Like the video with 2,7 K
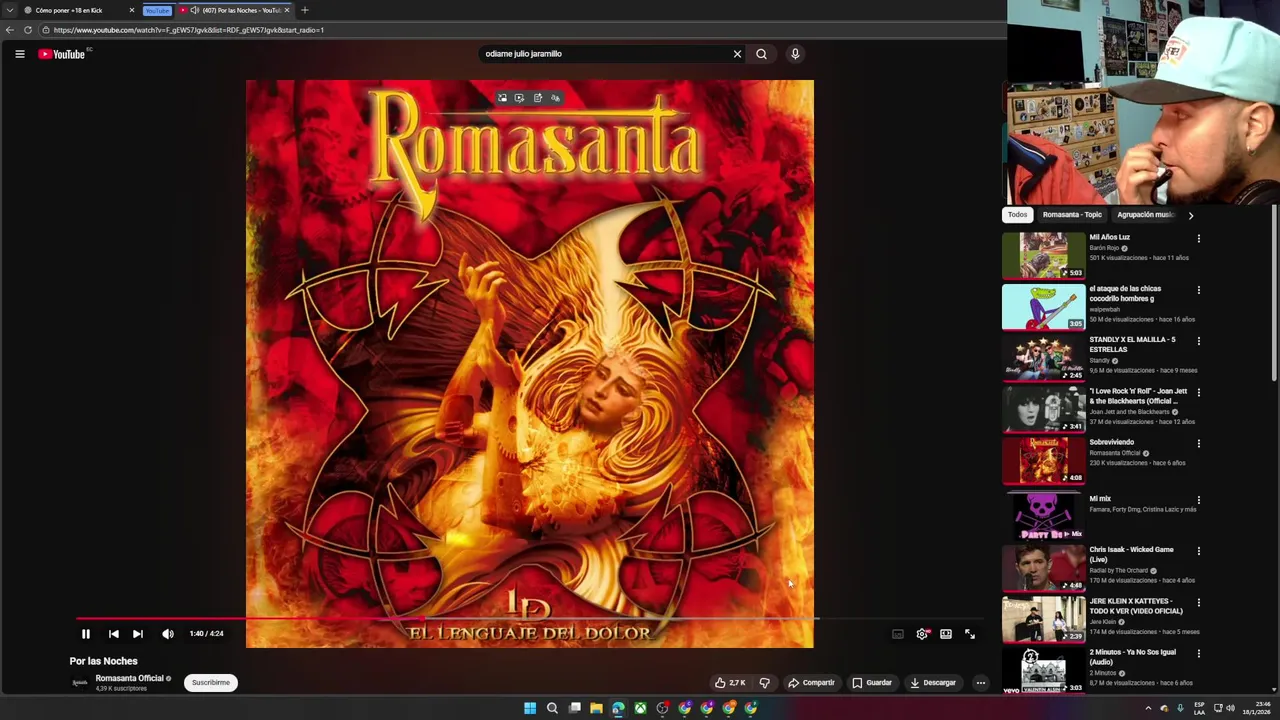 tap(730, 683)
